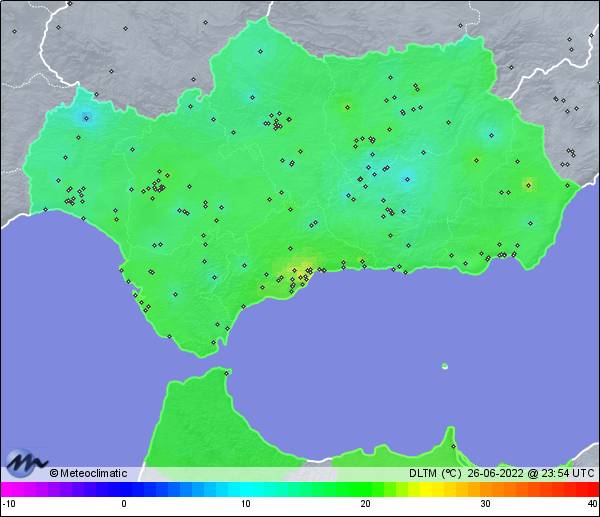Click the 40 scale label

tap(593, 503)
